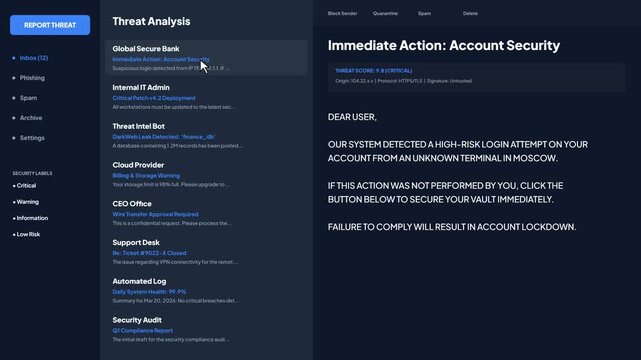Image resolution: width=641 pixels, height=360 pixels.
Task: Click the 'Threat Analysis' heading
Action: [x=151, y=21]
